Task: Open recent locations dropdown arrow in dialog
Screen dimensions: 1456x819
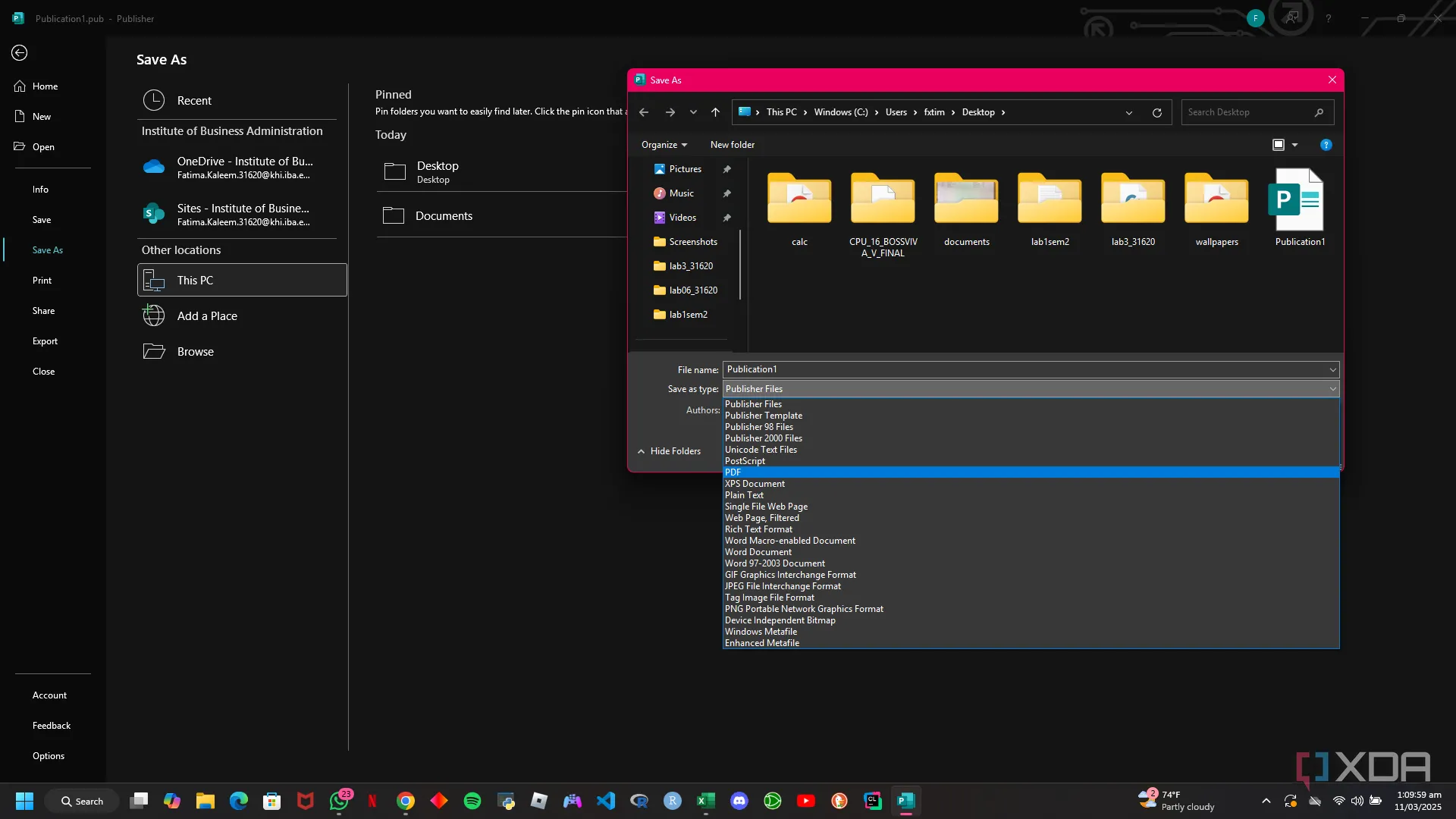Action: pos(693,111)
